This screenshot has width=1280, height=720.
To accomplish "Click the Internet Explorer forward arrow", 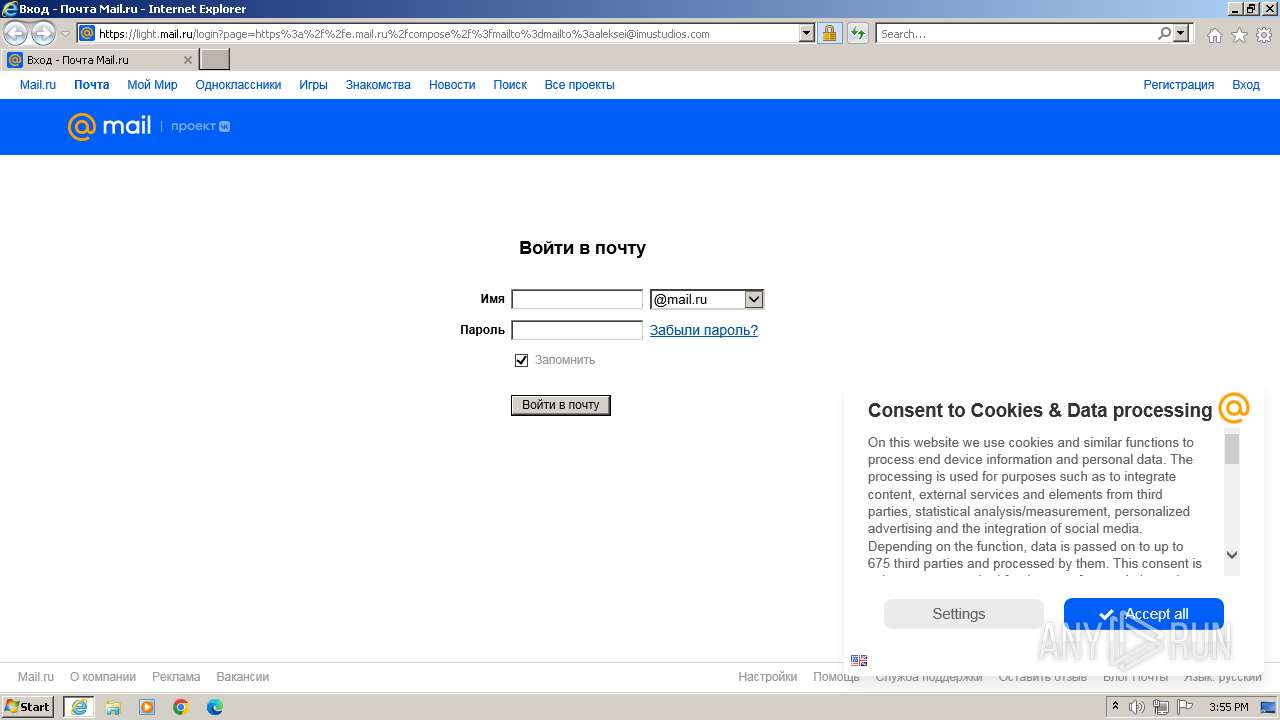I will pos(43,34).
